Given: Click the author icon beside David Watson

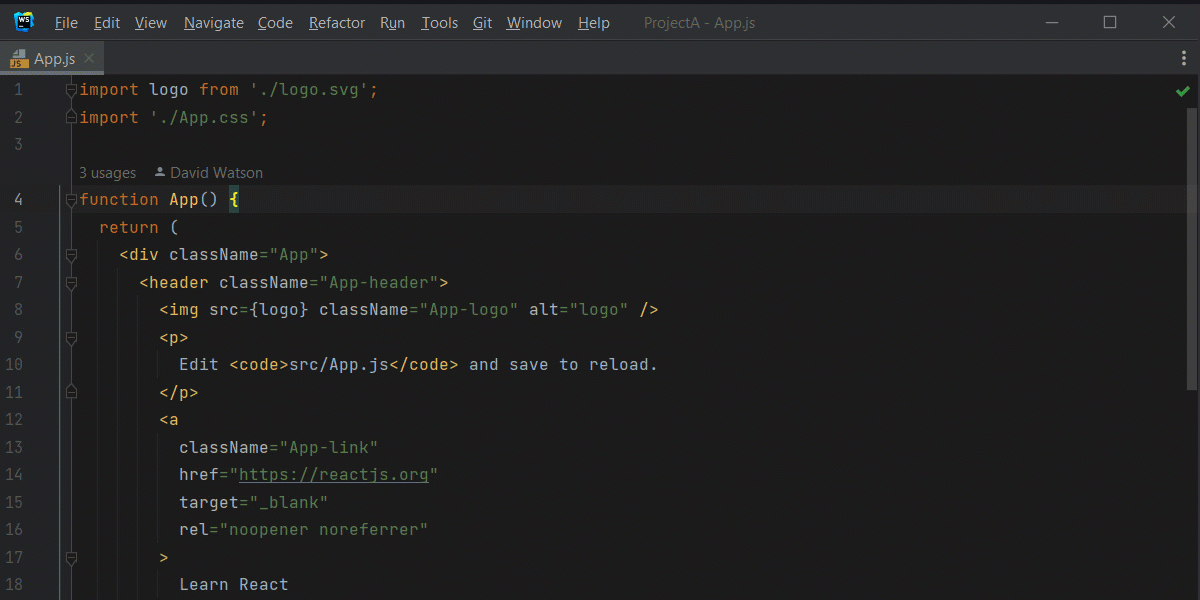Looking at the screenshot, I should (x=158, y=172).
